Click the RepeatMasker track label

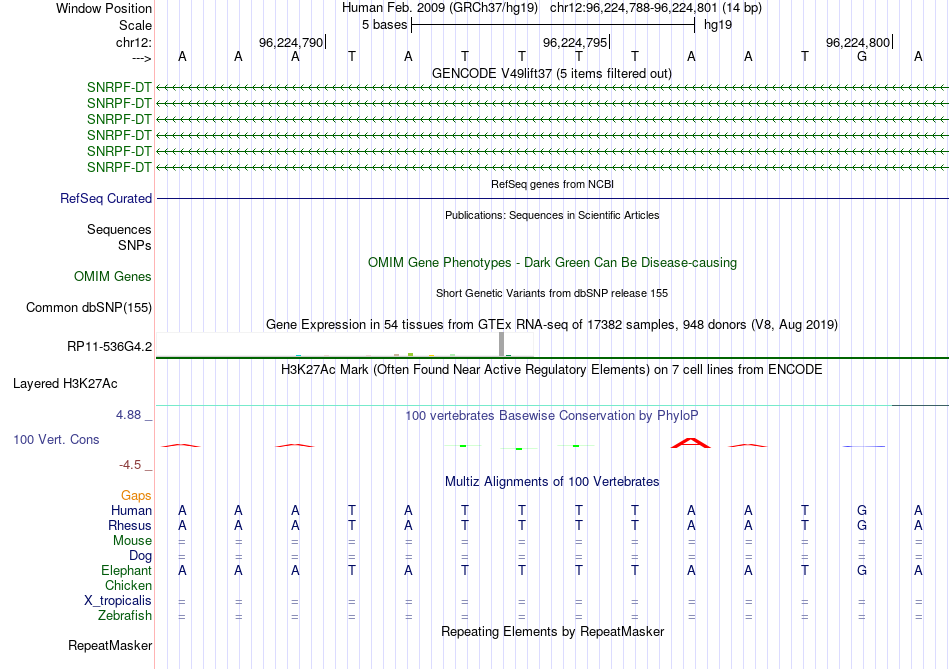110,646
